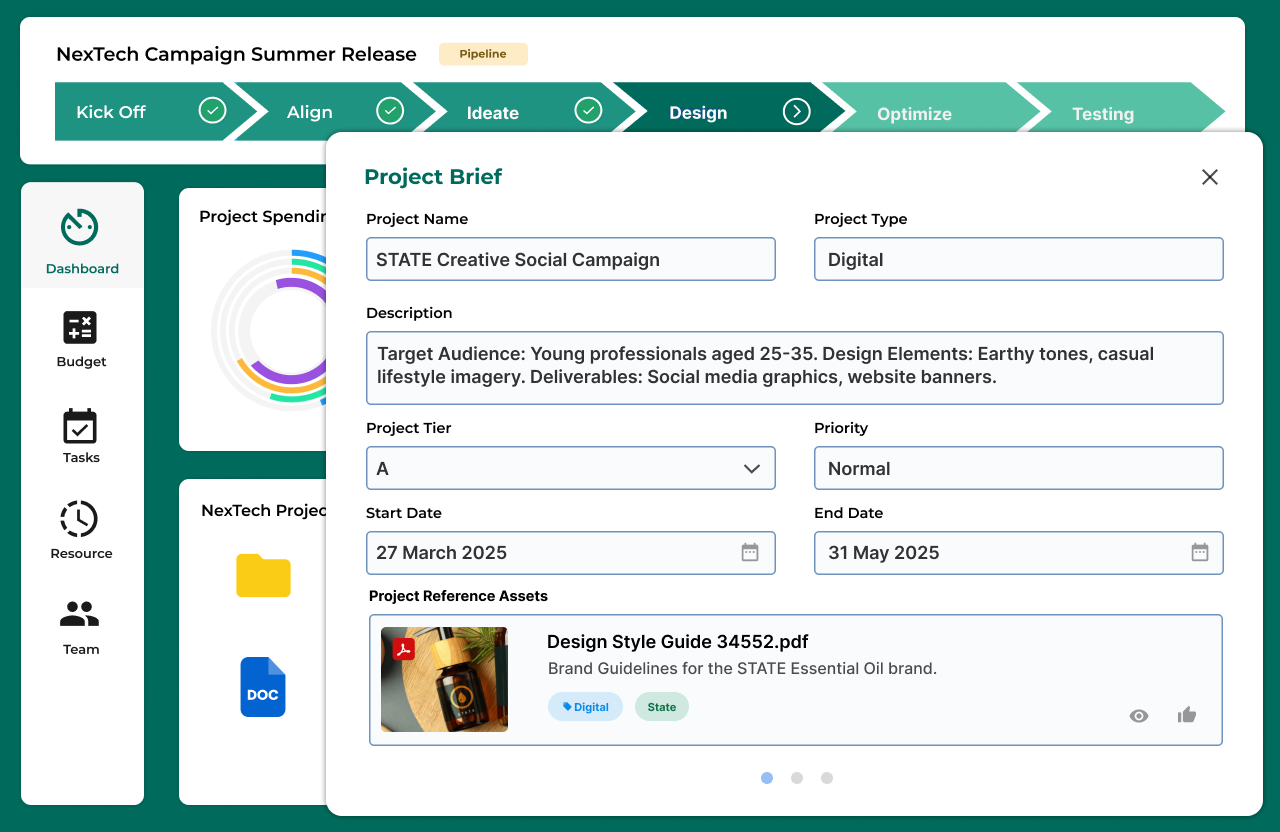The image size is (1280, 832).
Task: Expand the Project Tier dropdown
Action: pos(752,469)
